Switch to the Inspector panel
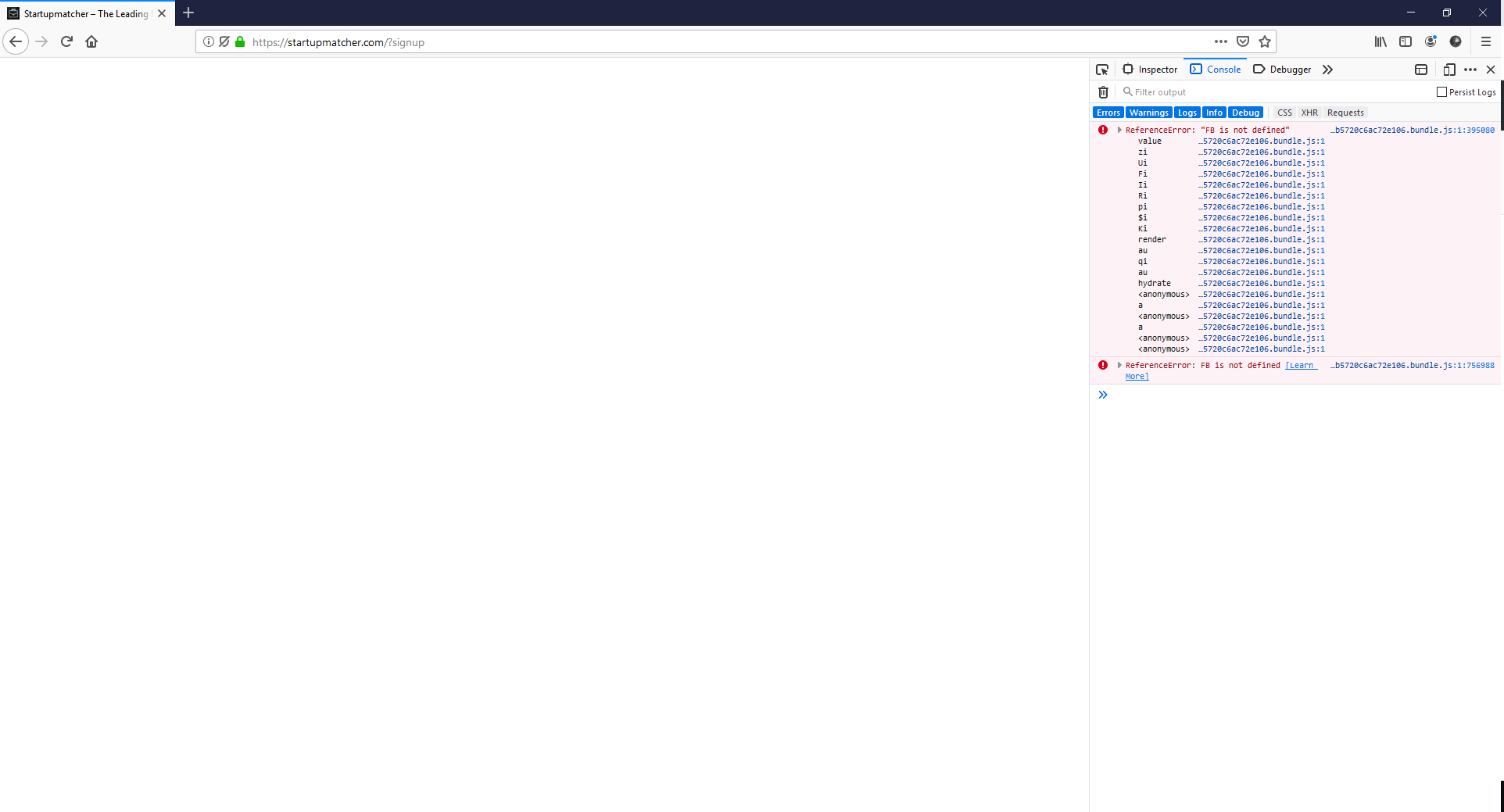The image size is (1504, 812). 1150,69
